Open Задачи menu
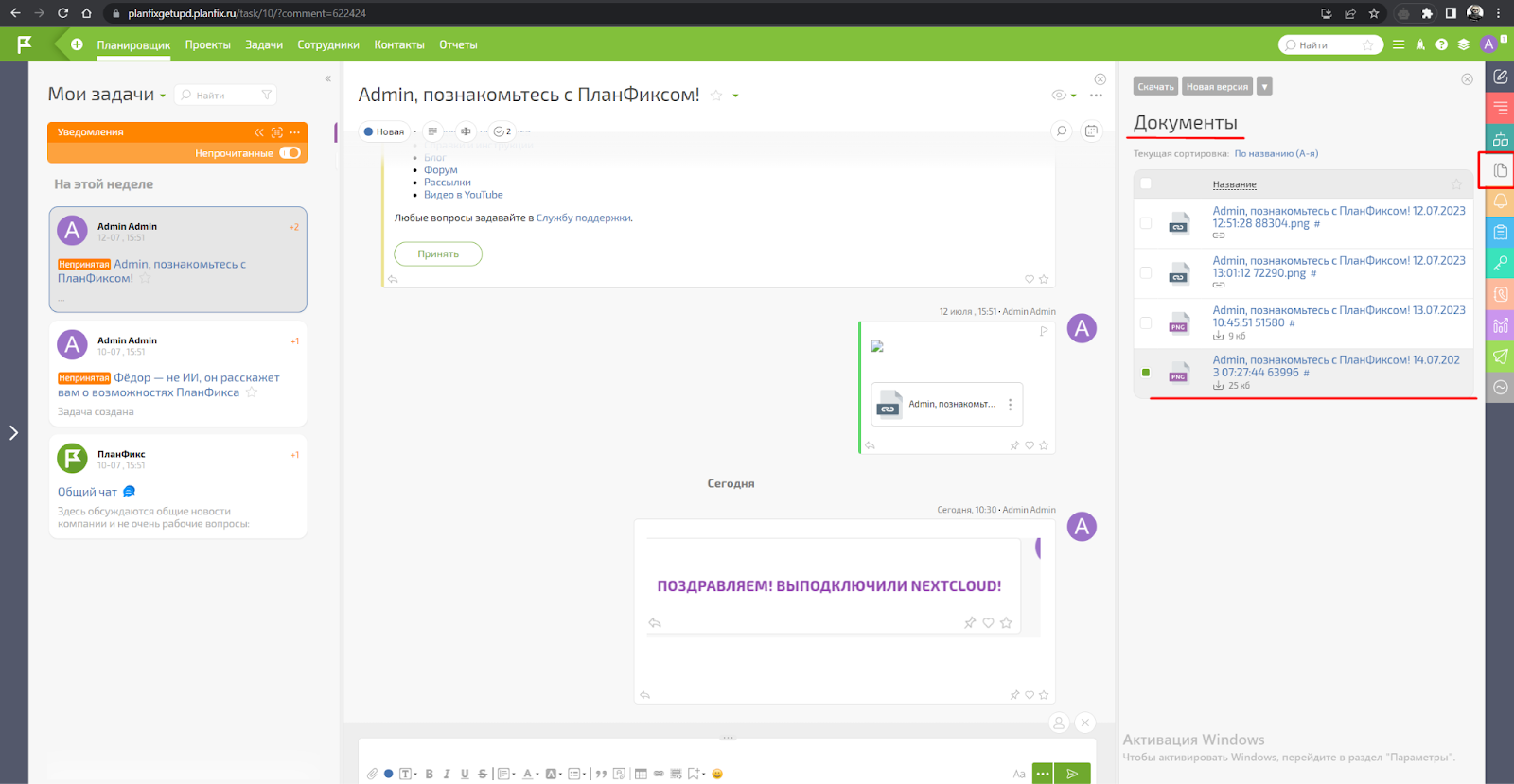Viewport: 1514px width, 784px height. pos(264,44)
